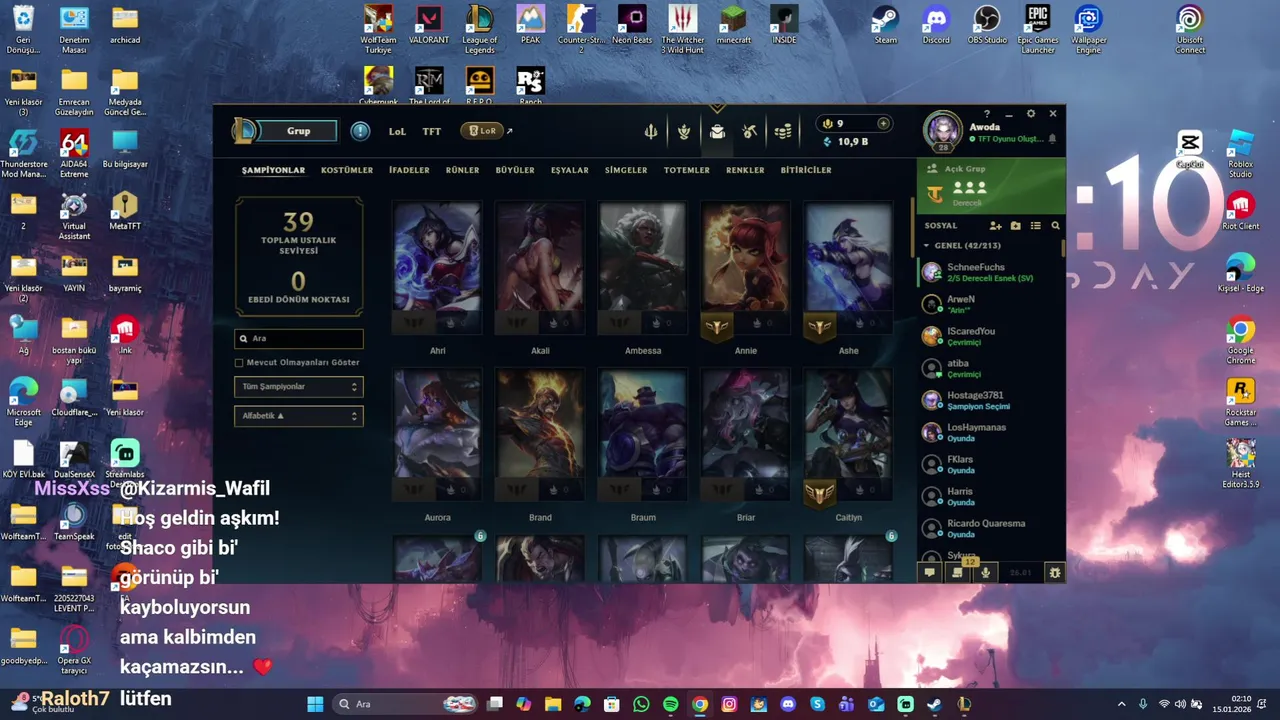1280x720 pixels.
Task: Expand the Açık Grup party panel
Action: (x=991, y=185)
